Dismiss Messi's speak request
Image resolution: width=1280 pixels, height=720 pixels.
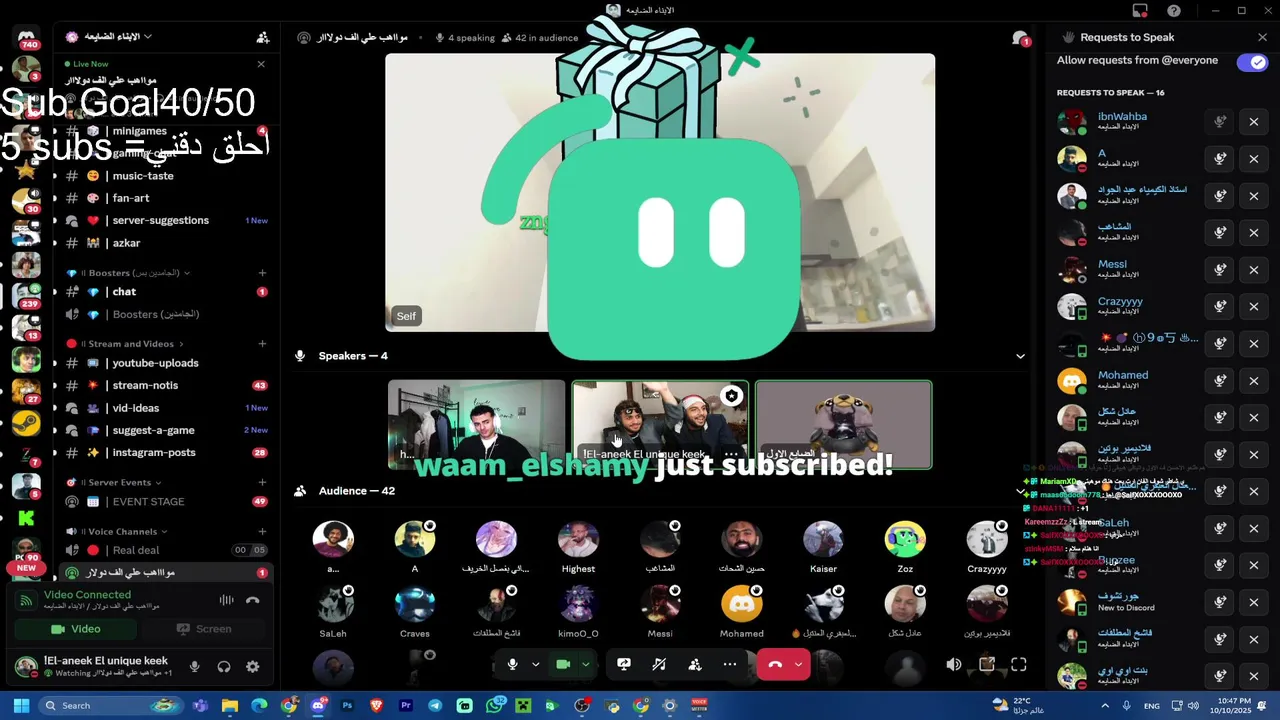pos(1254,270)
